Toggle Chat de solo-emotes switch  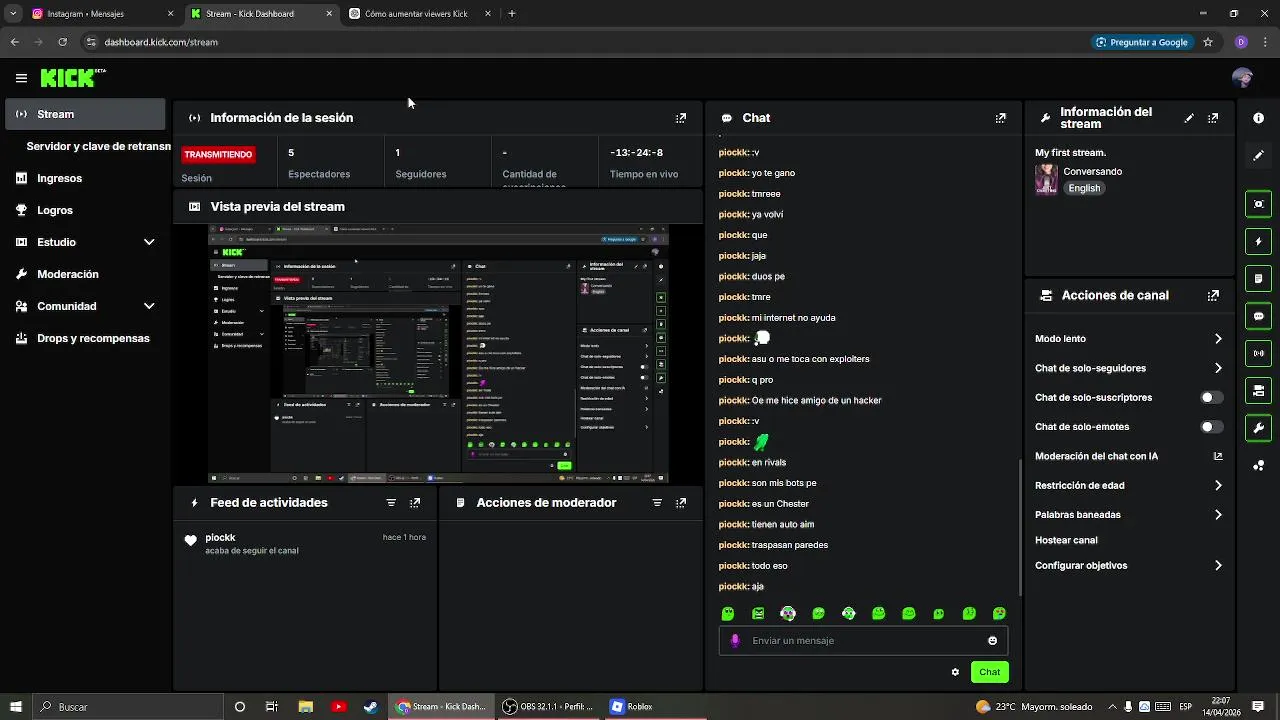(1211, 427)
